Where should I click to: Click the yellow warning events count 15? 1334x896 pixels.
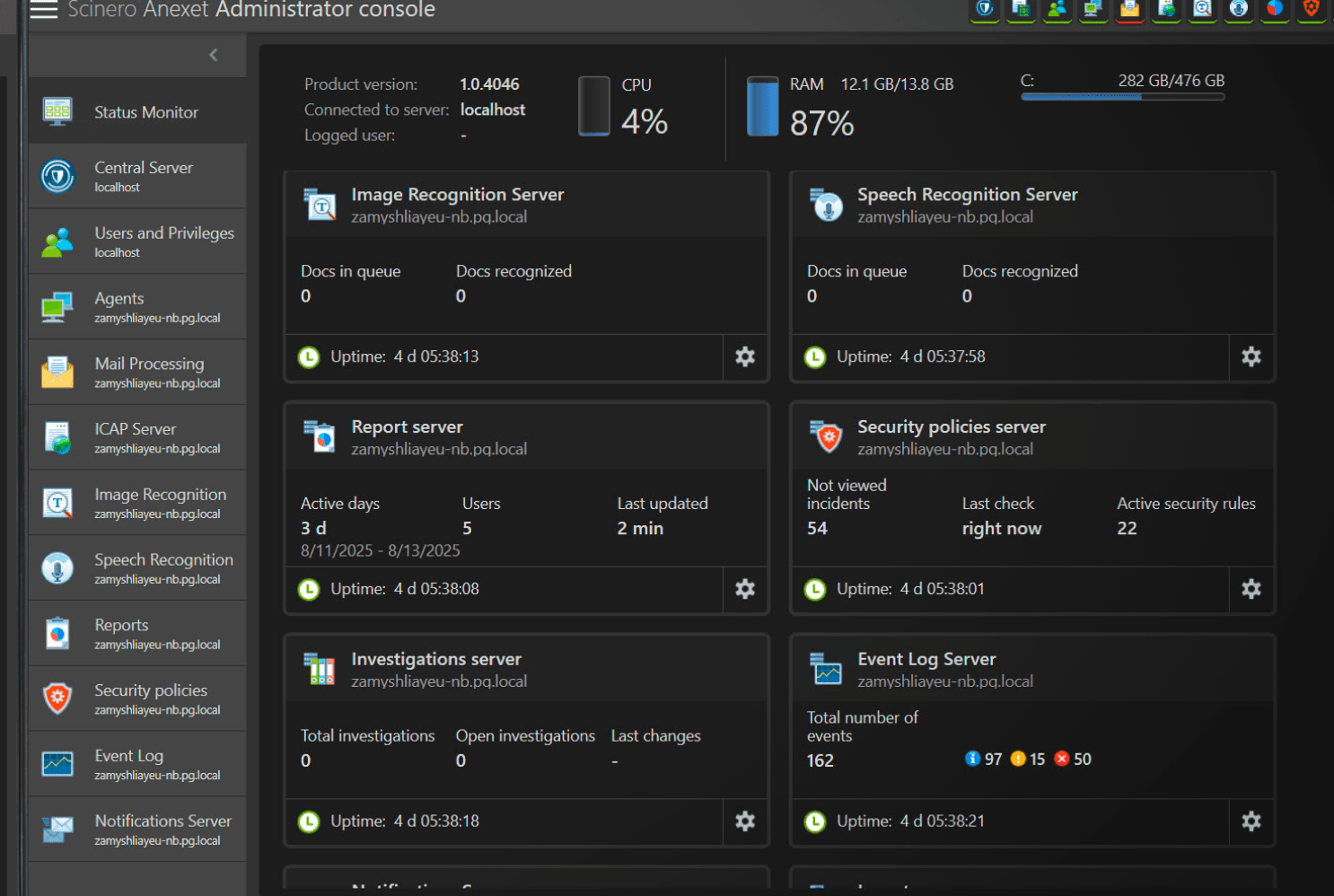1028,759
